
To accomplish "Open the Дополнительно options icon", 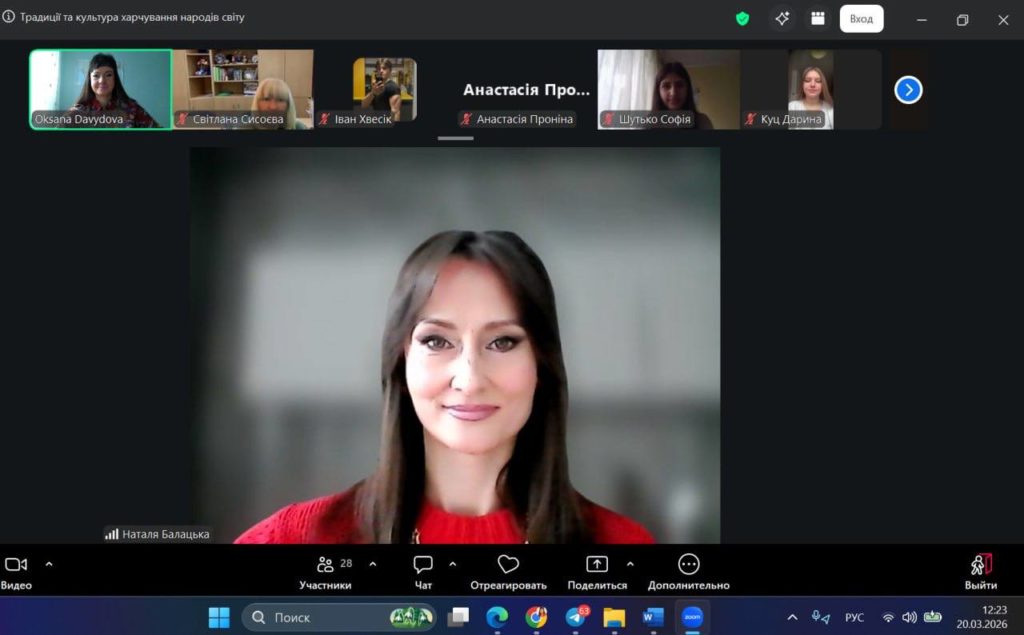I will pos(688,565).
